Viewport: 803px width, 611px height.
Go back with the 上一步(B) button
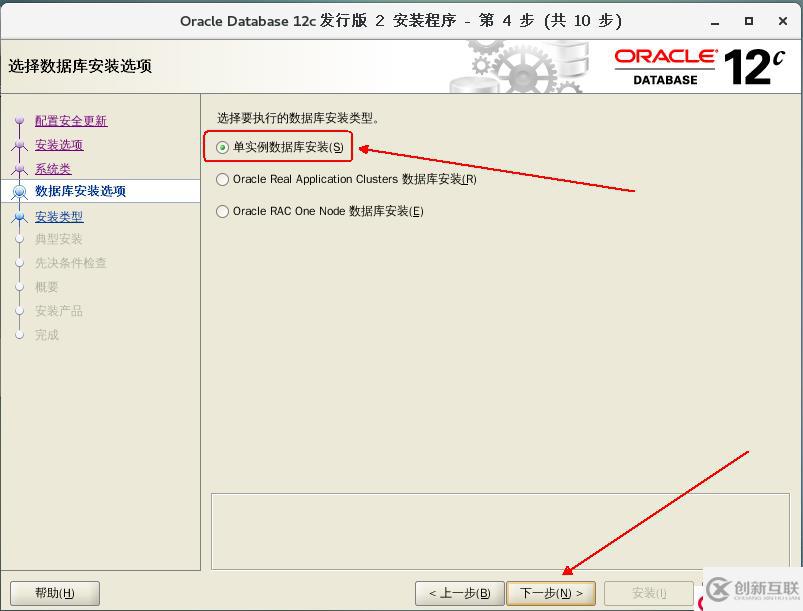pos(459,593)
